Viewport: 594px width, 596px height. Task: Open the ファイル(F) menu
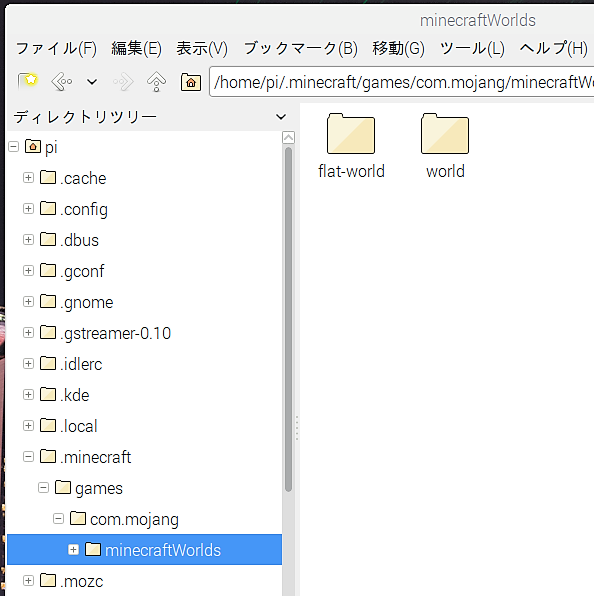click(56, 49)
